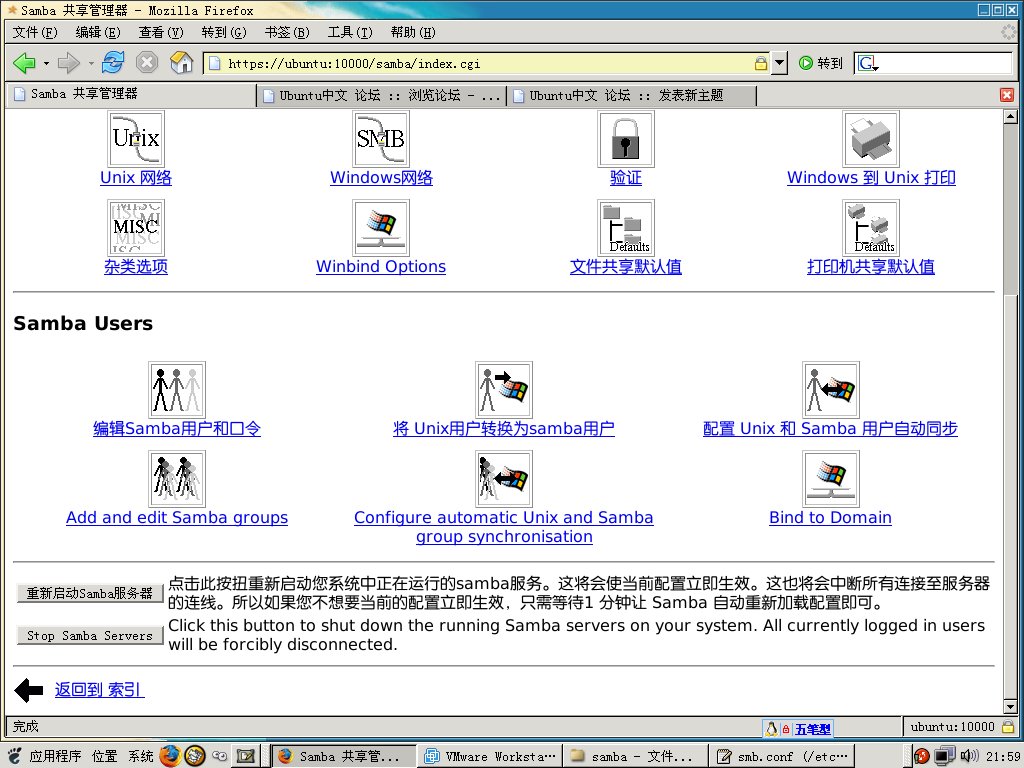Go to the home page icon

click(x=181, y=63)
